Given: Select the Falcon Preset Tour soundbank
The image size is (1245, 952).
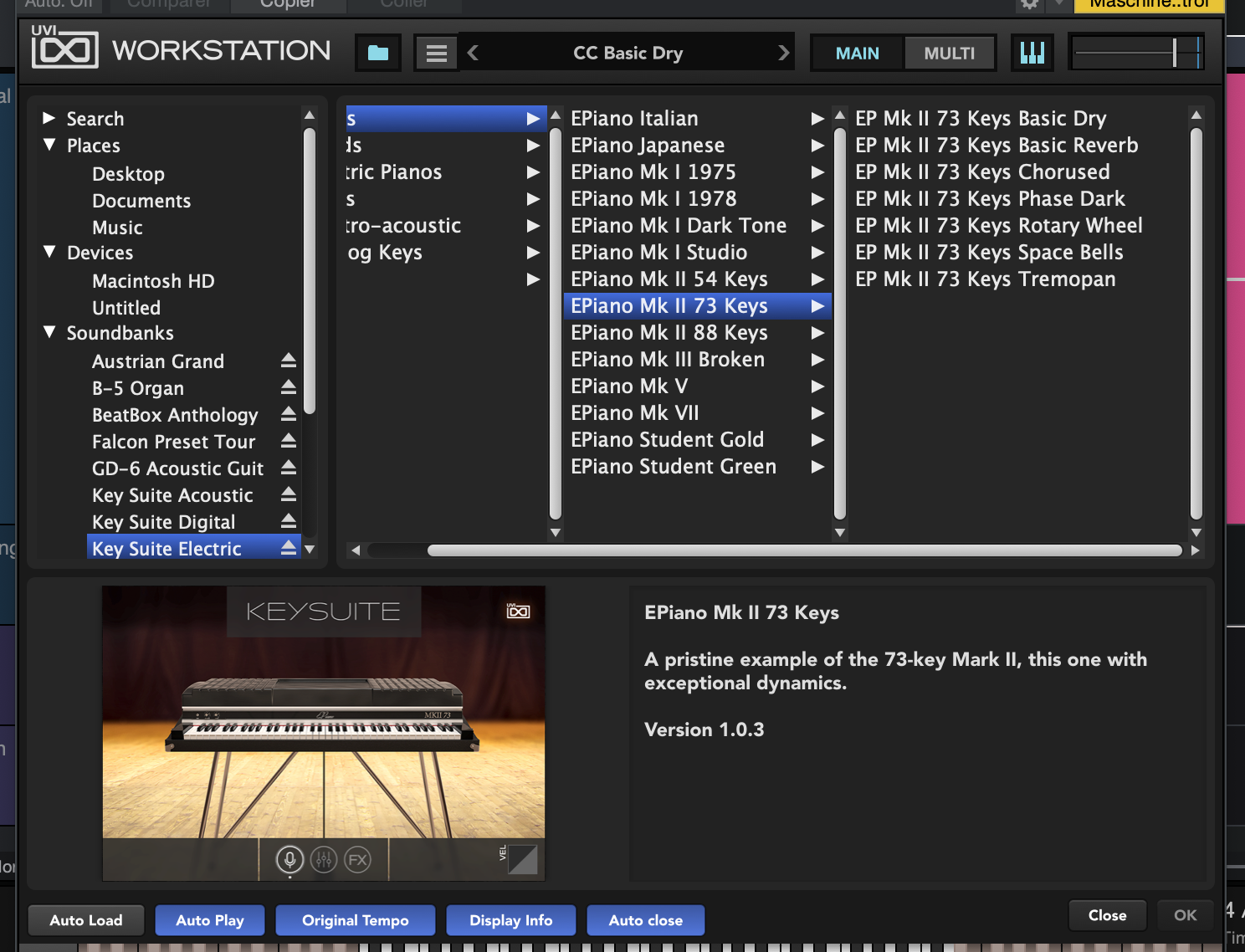Looking at the screenshot, I should [173, 442].
